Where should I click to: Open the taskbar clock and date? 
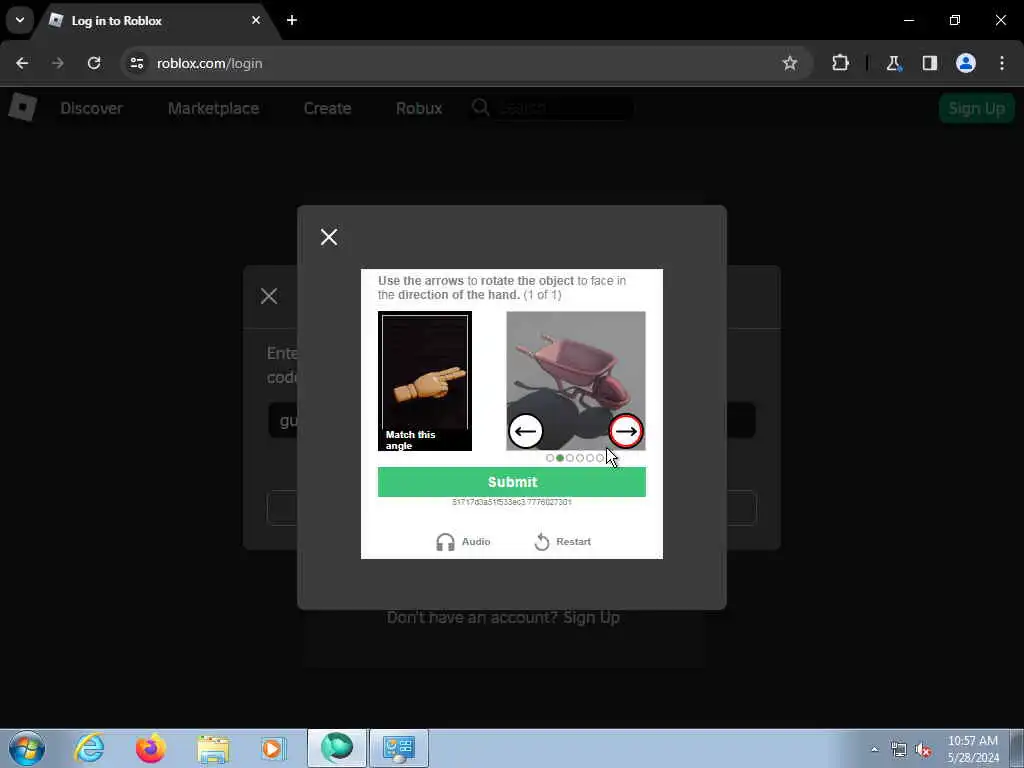972,749
